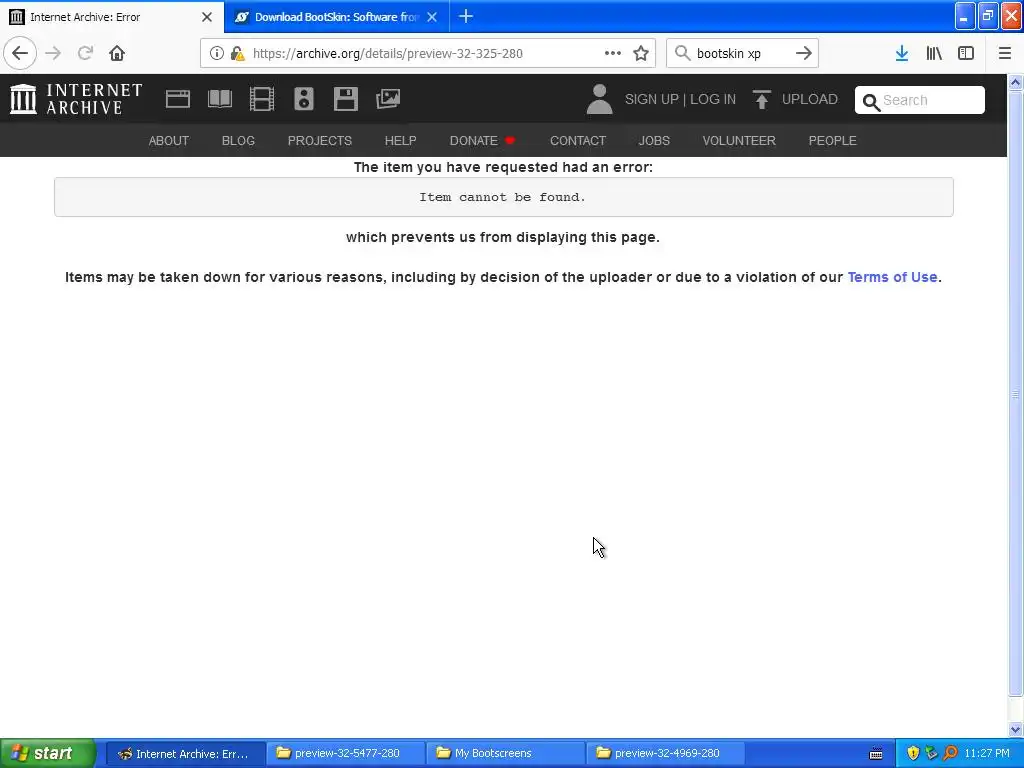Click the taskbar clock 11:27 PM

pyautogui.click(x=987, y=753)
